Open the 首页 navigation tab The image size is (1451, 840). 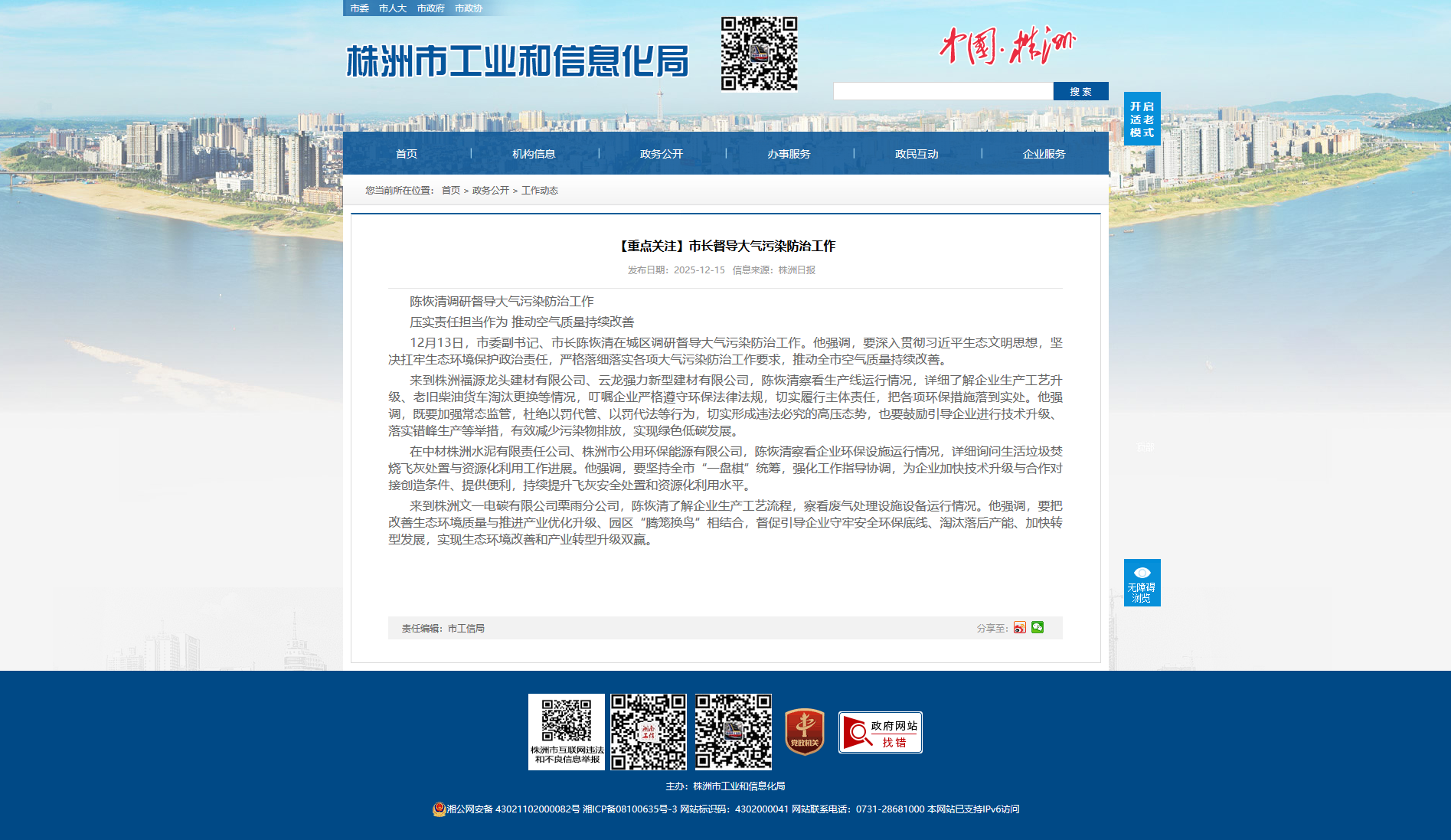[407, 154]
